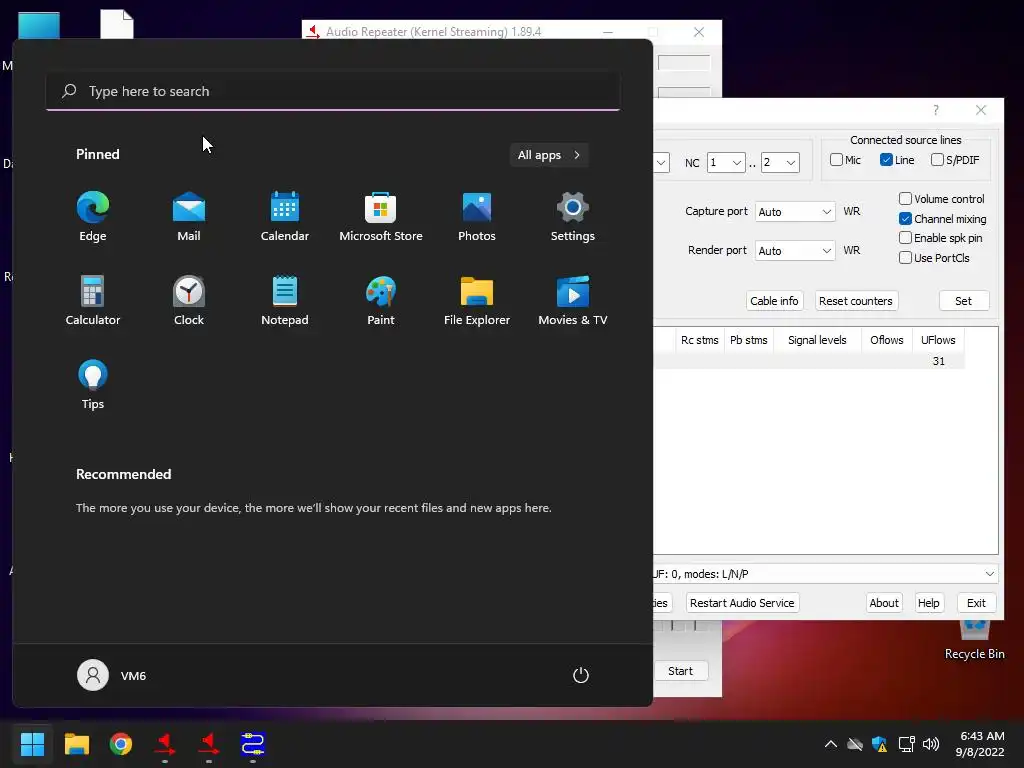Check the Use PortCls option
This screenshot has width=1024, height=768.
pos(905,258)
